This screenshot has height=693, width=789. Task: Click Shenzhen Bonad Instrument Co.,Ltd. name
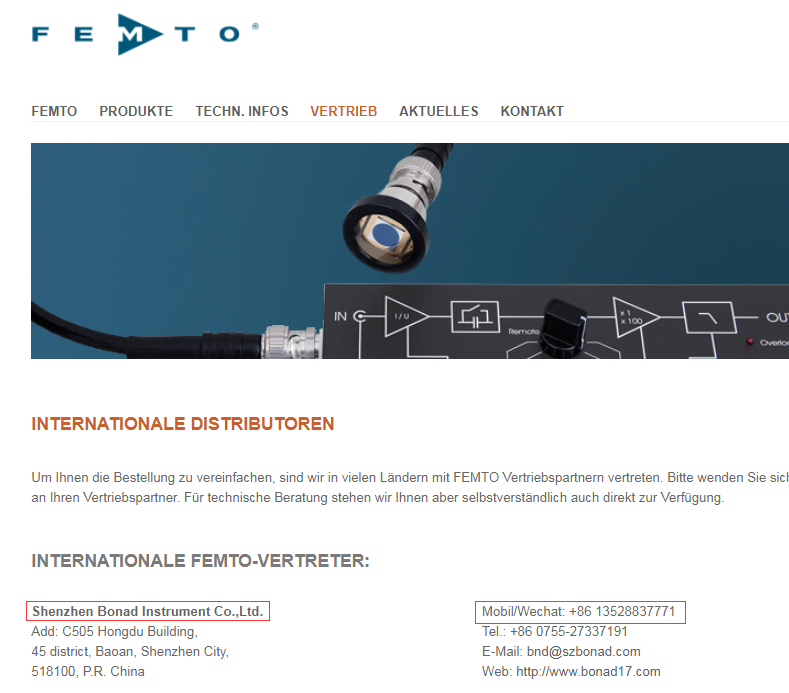coord(148,611)
